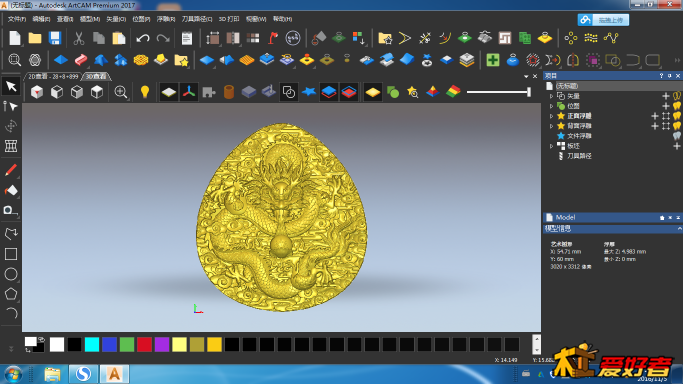The image size is (683, 384).
Task: Expand the vectors tree node
Action: (x=551, y=96)
